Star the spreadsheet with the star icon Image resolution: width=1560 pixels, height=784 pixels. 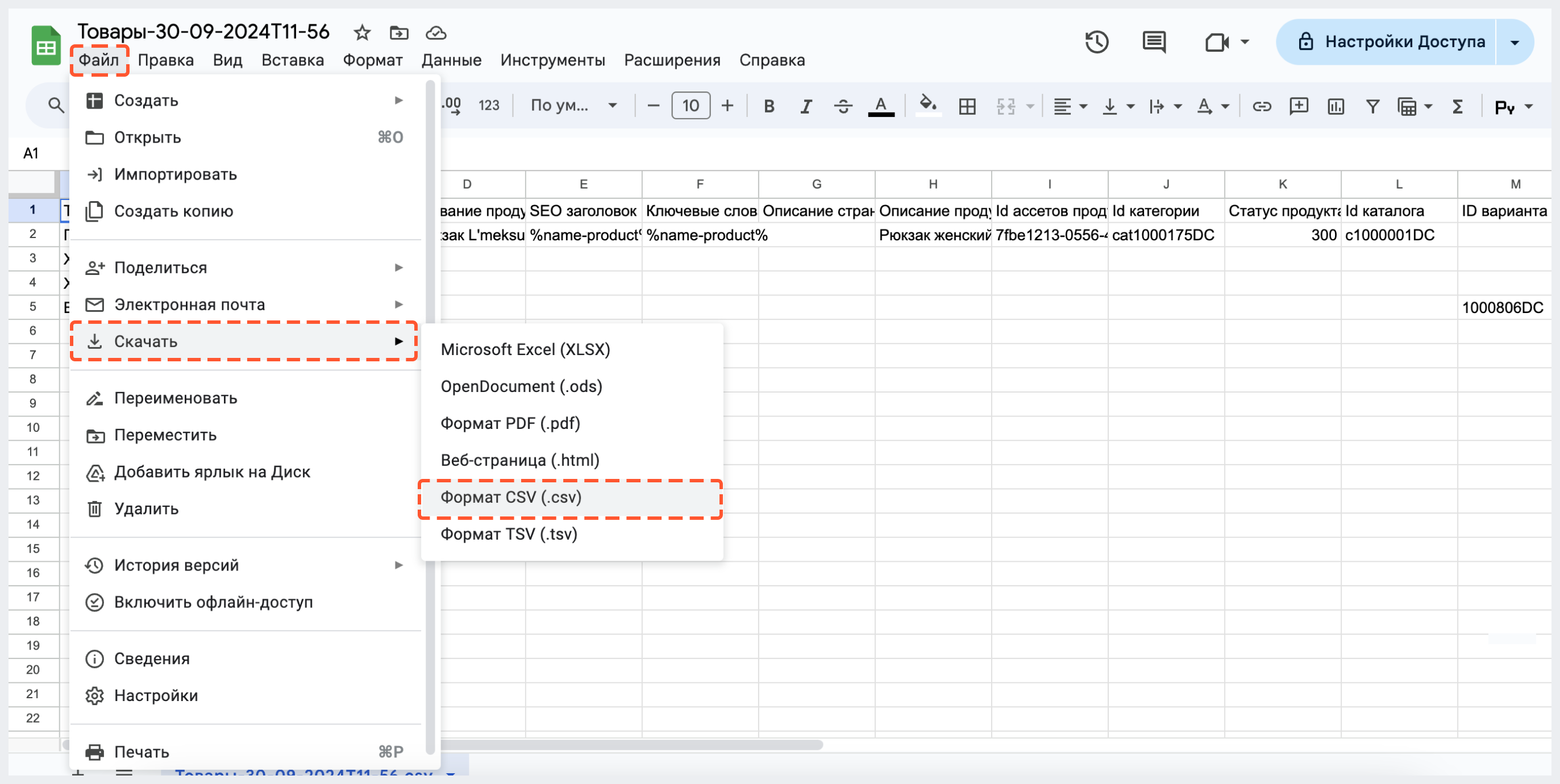coord(362,33)
